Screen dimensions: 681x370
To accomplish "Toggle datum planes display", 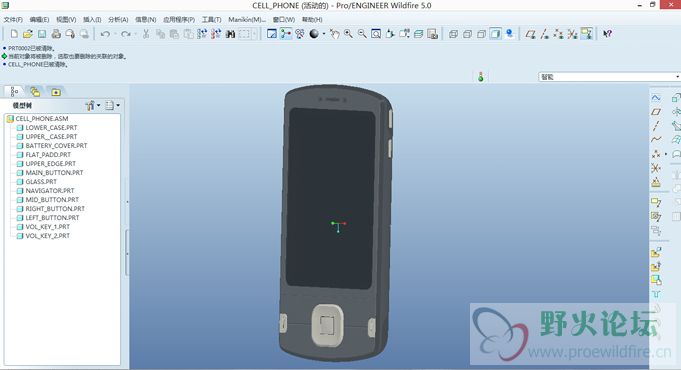I will point(530,34).
